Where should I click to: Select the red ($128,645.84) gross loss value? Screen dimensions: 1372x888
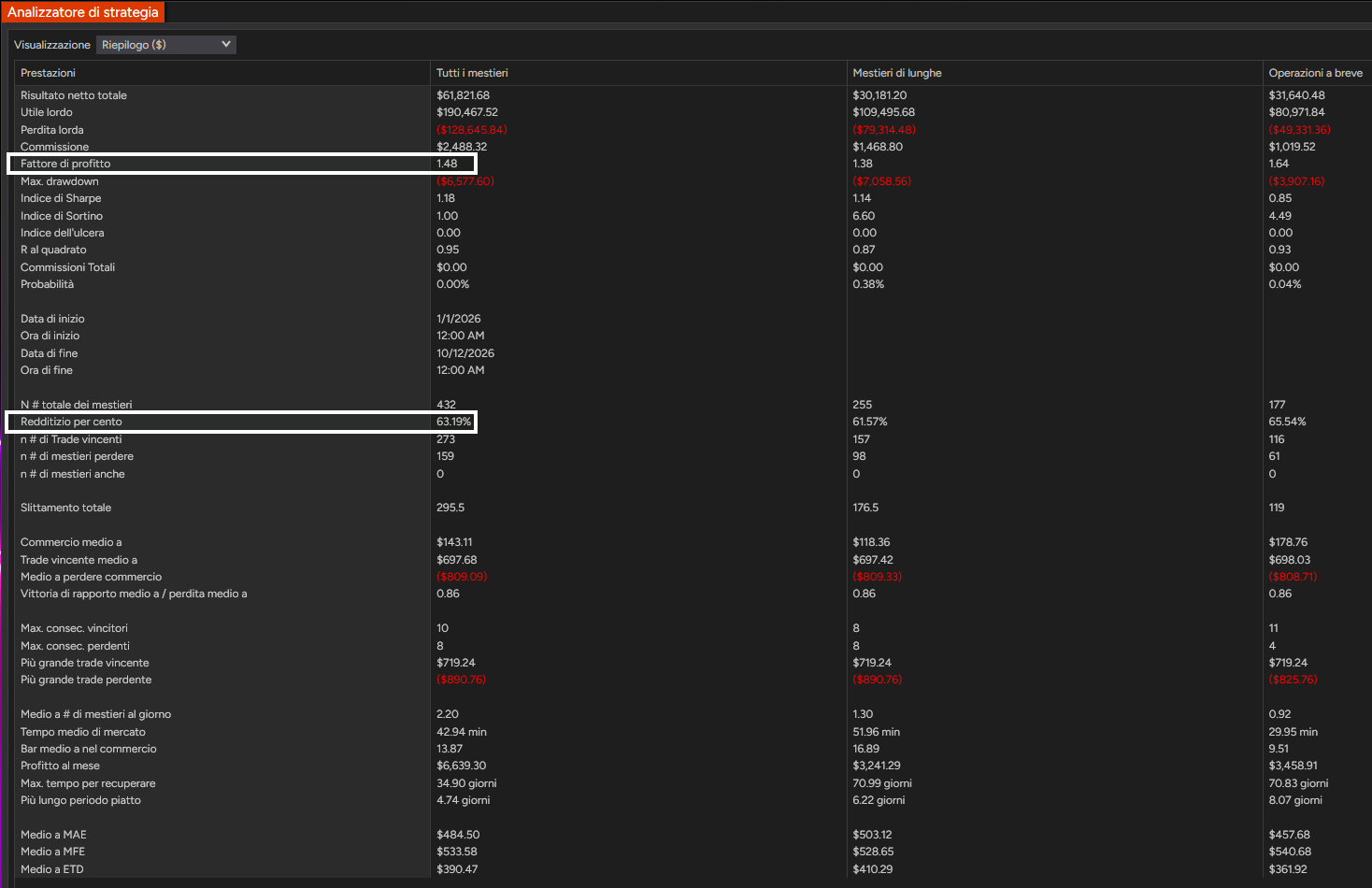pyautogui.click(x=472, y=130)
